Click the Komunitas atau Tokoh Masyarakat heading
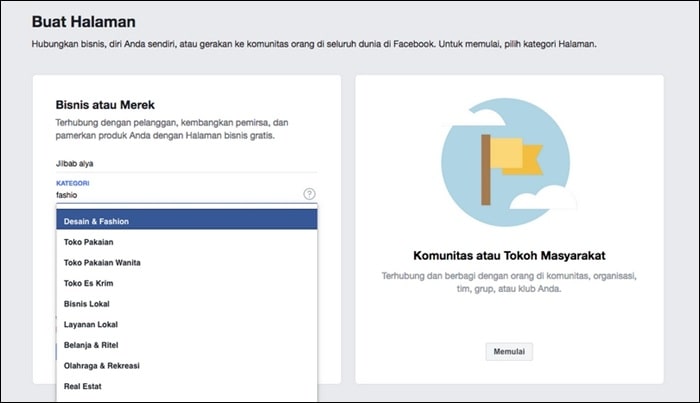The width and height of the screenshot is (700, 403). [x=509, y=256]
